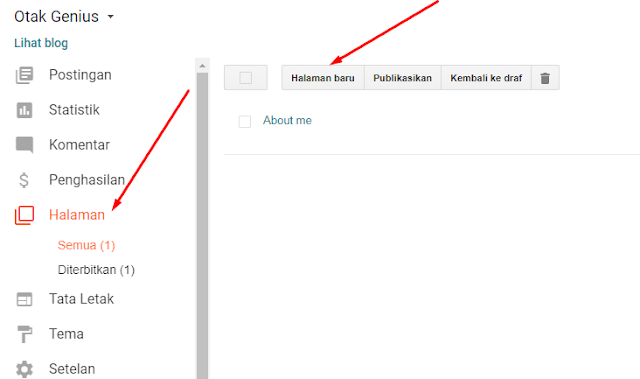Click the Komentar speech bubble icon
This screenshot has width=640, height=379.
24,145
